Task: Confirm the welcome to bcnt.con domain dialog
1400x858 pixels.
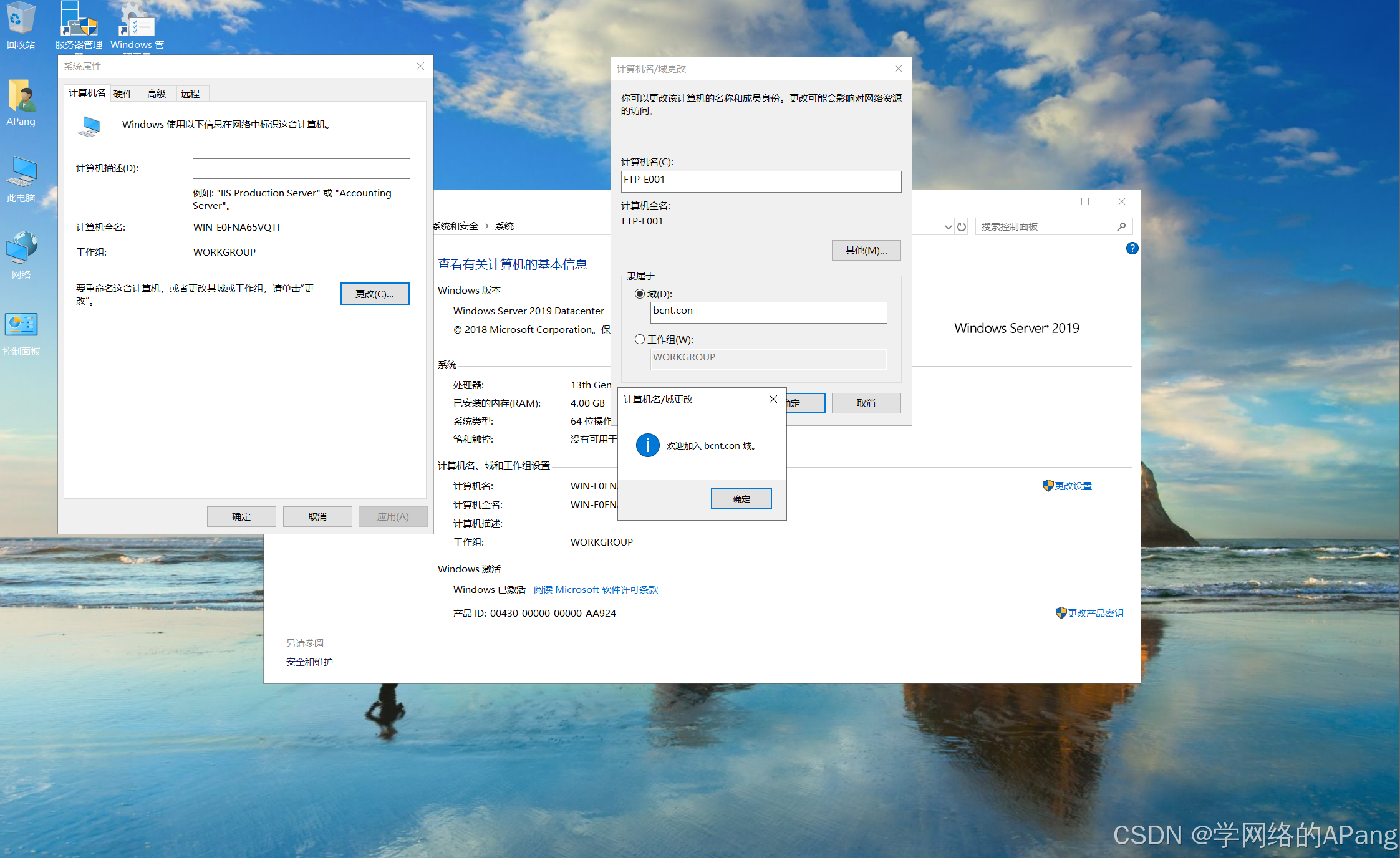Action: (x=741, y=499)
